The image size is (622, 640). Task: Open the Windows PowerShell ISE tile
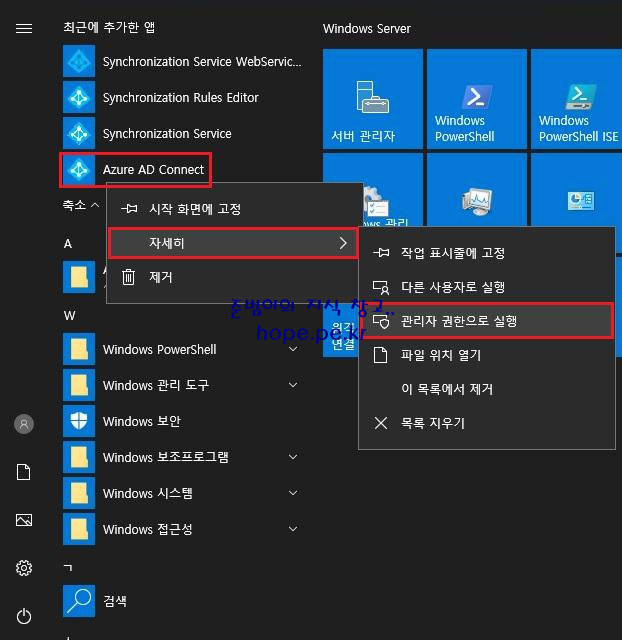(x=576, y=99)
